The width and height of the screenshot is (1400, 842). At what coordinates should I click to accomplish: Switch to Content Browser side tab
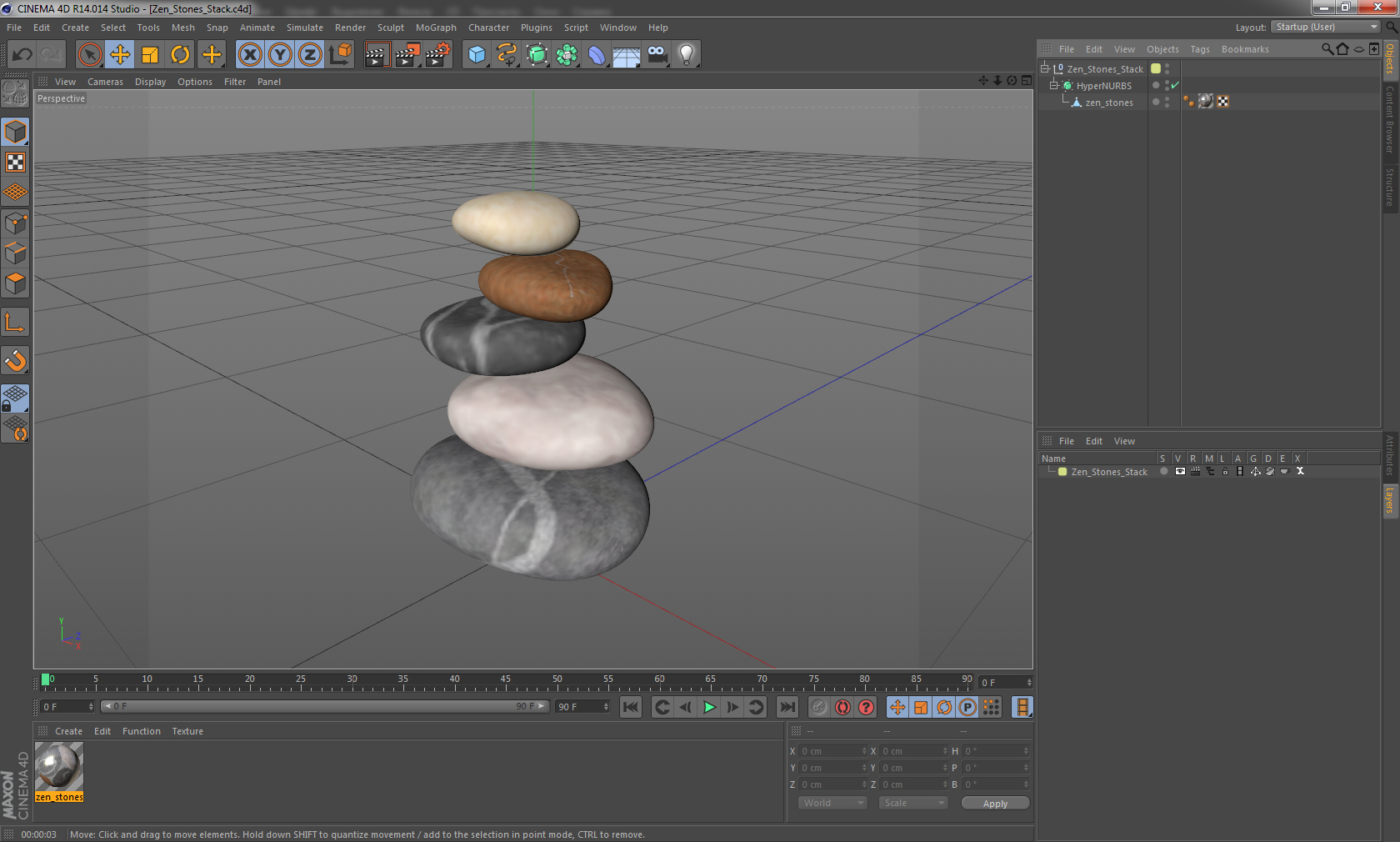[1390, 119]
